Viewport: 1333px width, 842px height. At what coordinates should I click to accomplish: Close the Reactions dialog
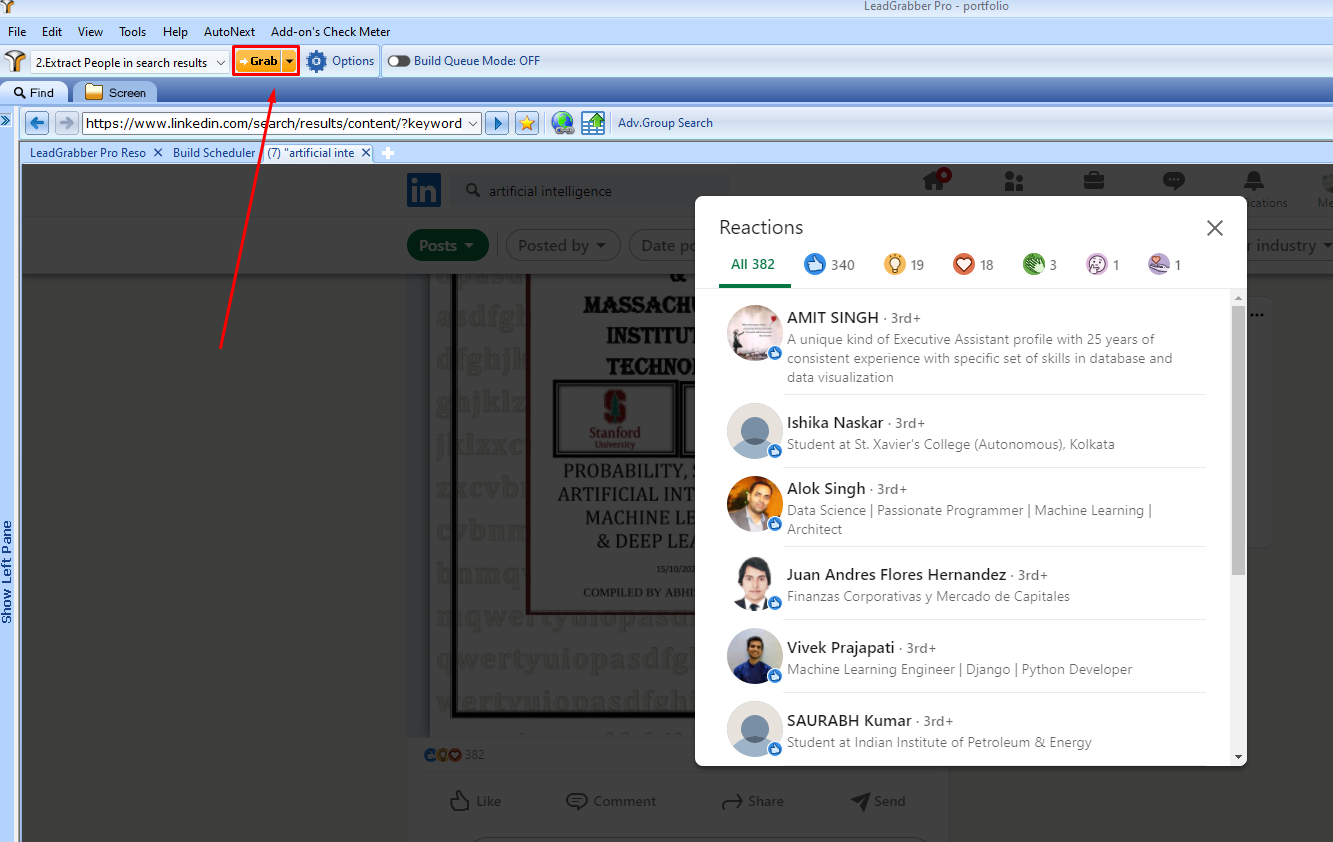click(1215, 228)
